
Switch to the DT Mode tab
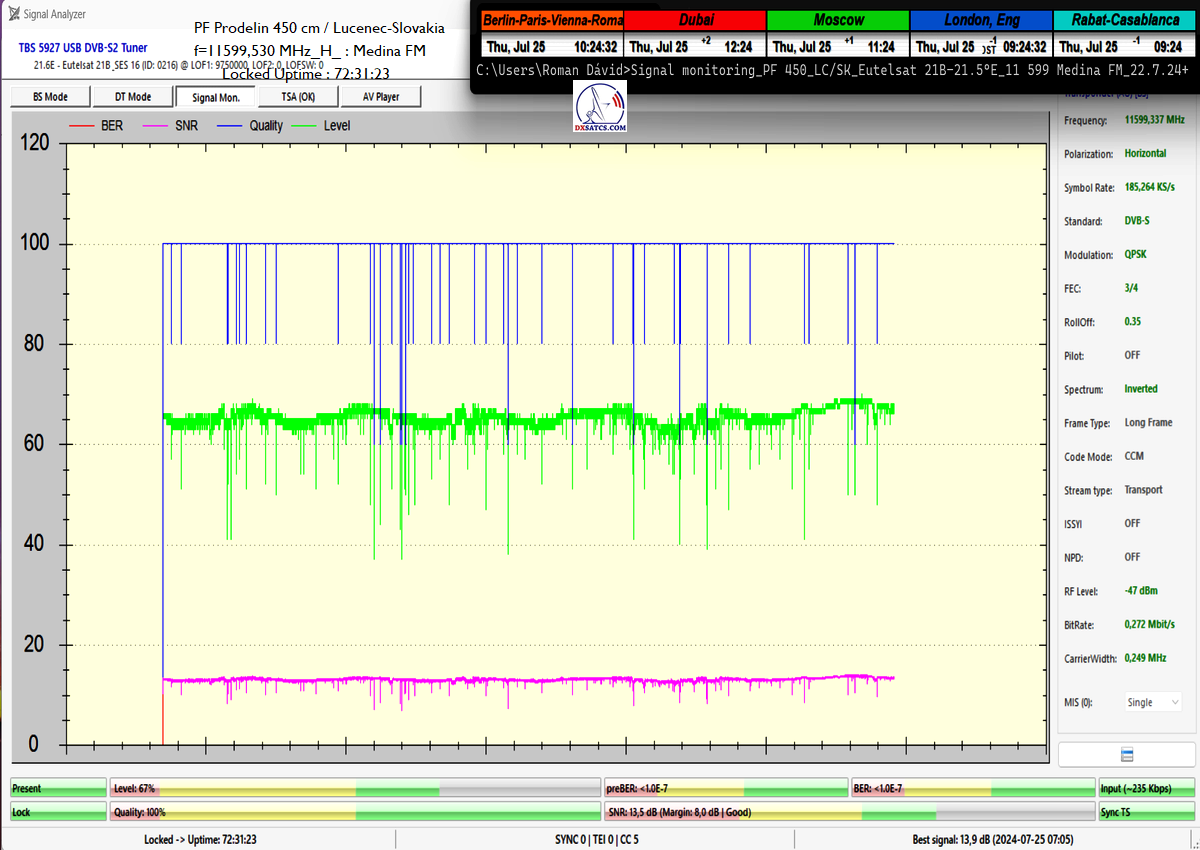coord(132,96)
